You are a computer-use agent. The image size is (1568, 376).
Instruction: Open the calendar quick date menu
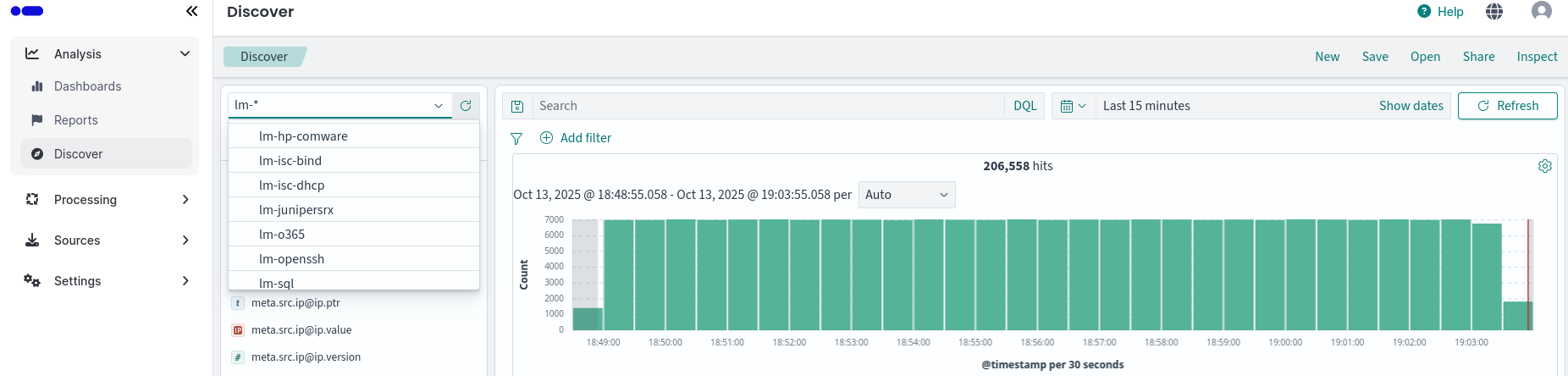1073,106
